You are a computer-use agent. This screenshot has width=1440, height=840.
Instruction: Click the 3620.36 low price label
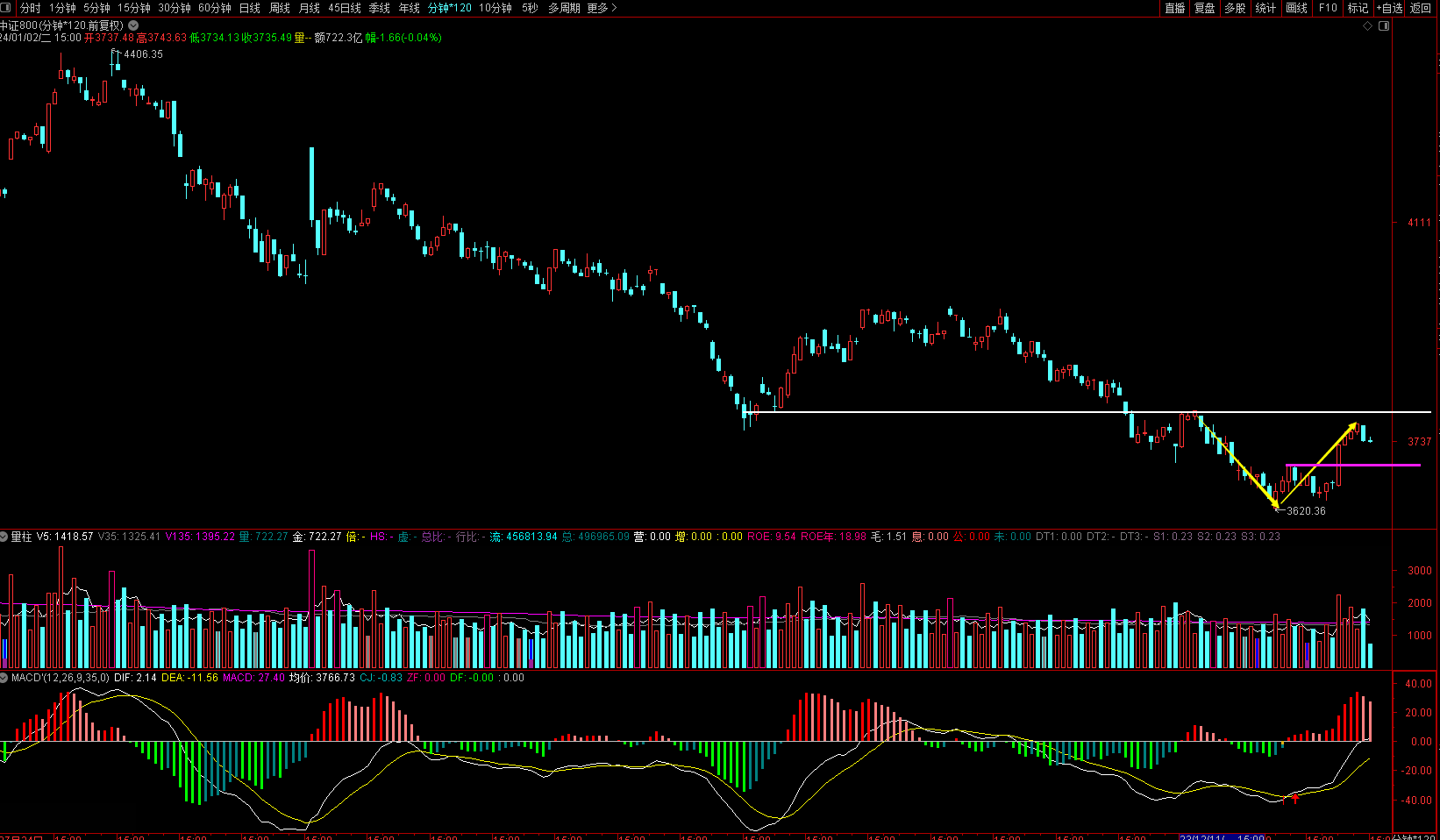click(1306, 511)
